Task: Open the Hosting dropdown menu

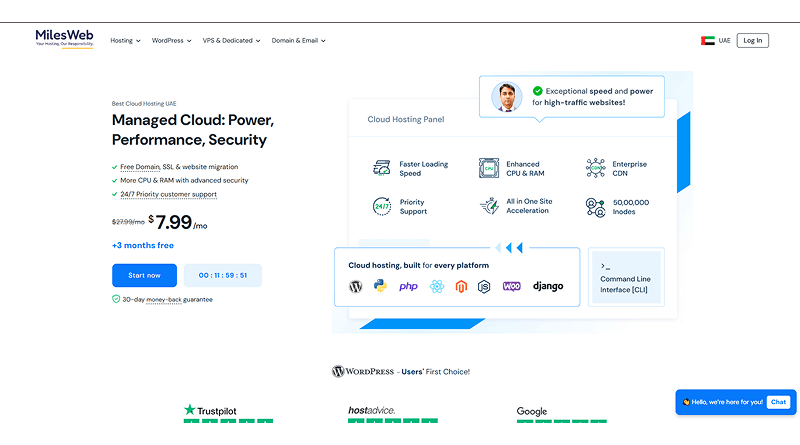Action: point(126,40)
